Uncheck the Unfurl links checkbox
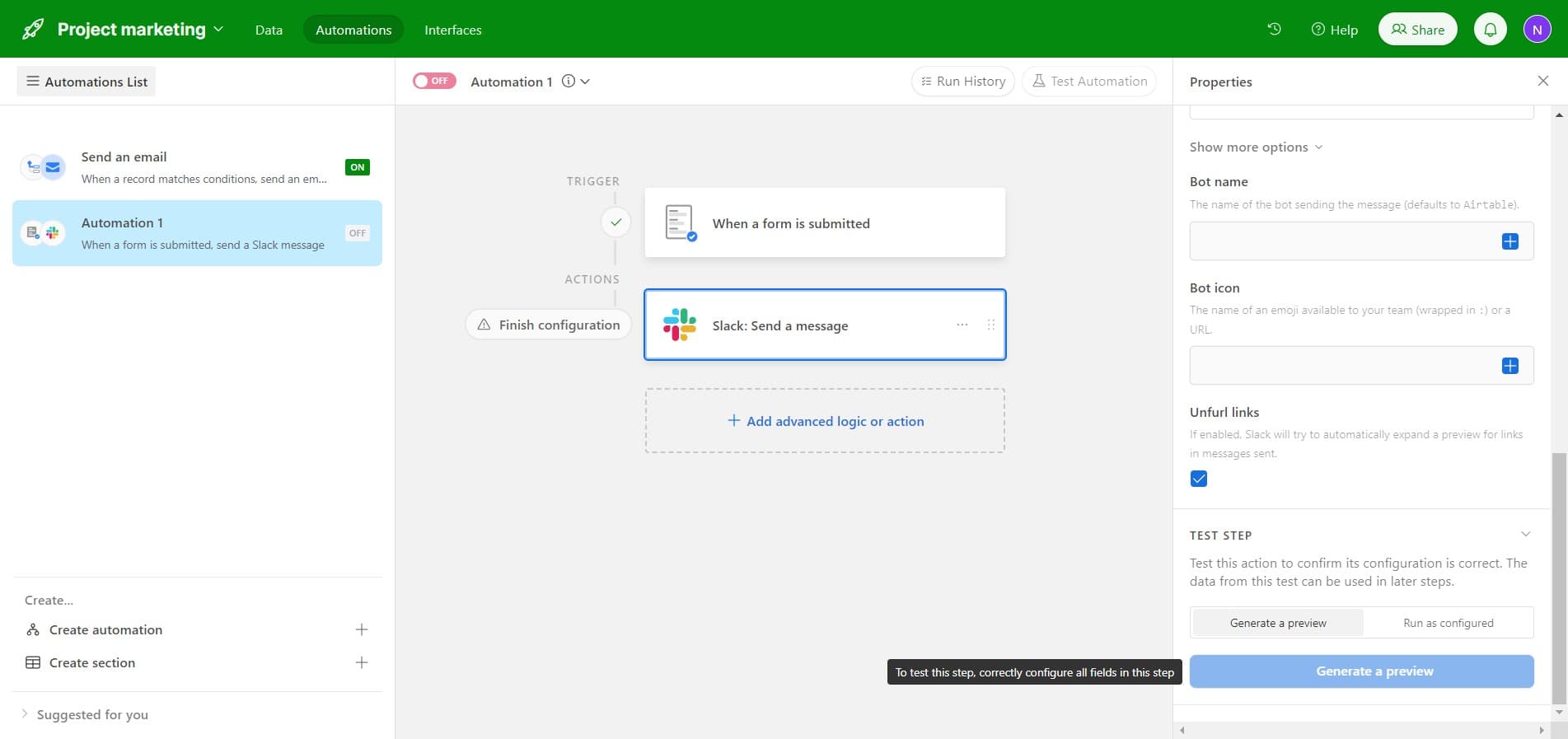Screen dimensions: 1568x739 point(1199,479)
